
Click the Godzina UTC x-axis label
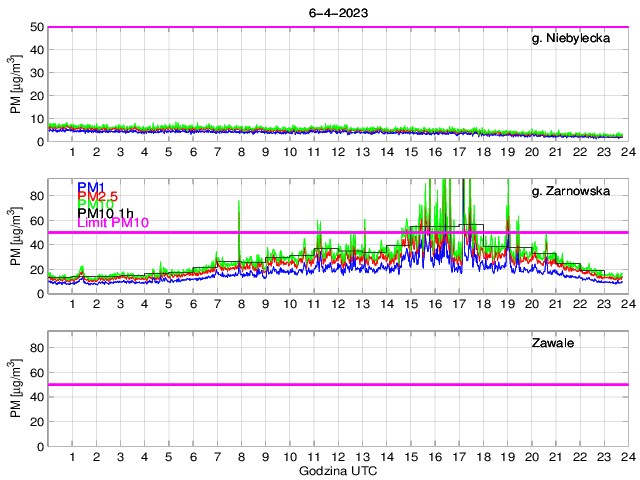[337, 470]
